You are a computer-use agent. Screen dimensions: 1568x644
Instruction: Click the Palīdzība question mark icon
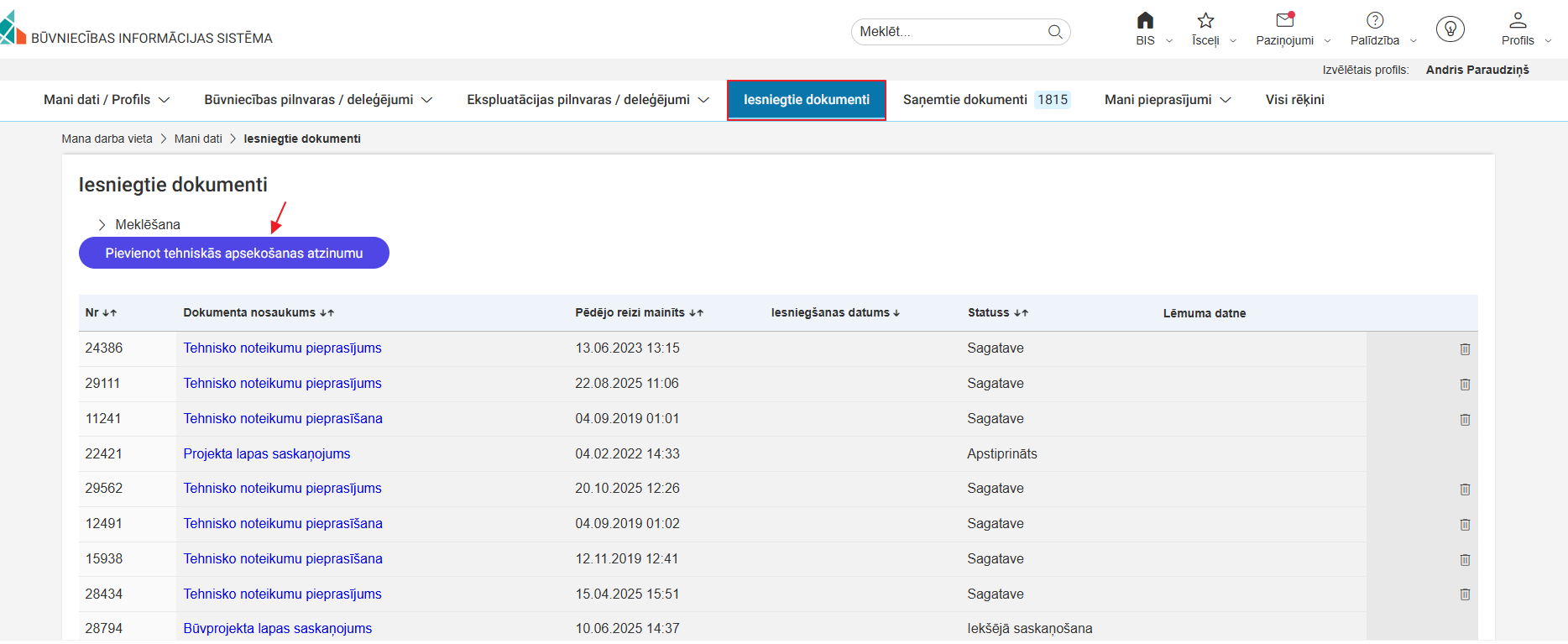click(x=1374, y=21)
